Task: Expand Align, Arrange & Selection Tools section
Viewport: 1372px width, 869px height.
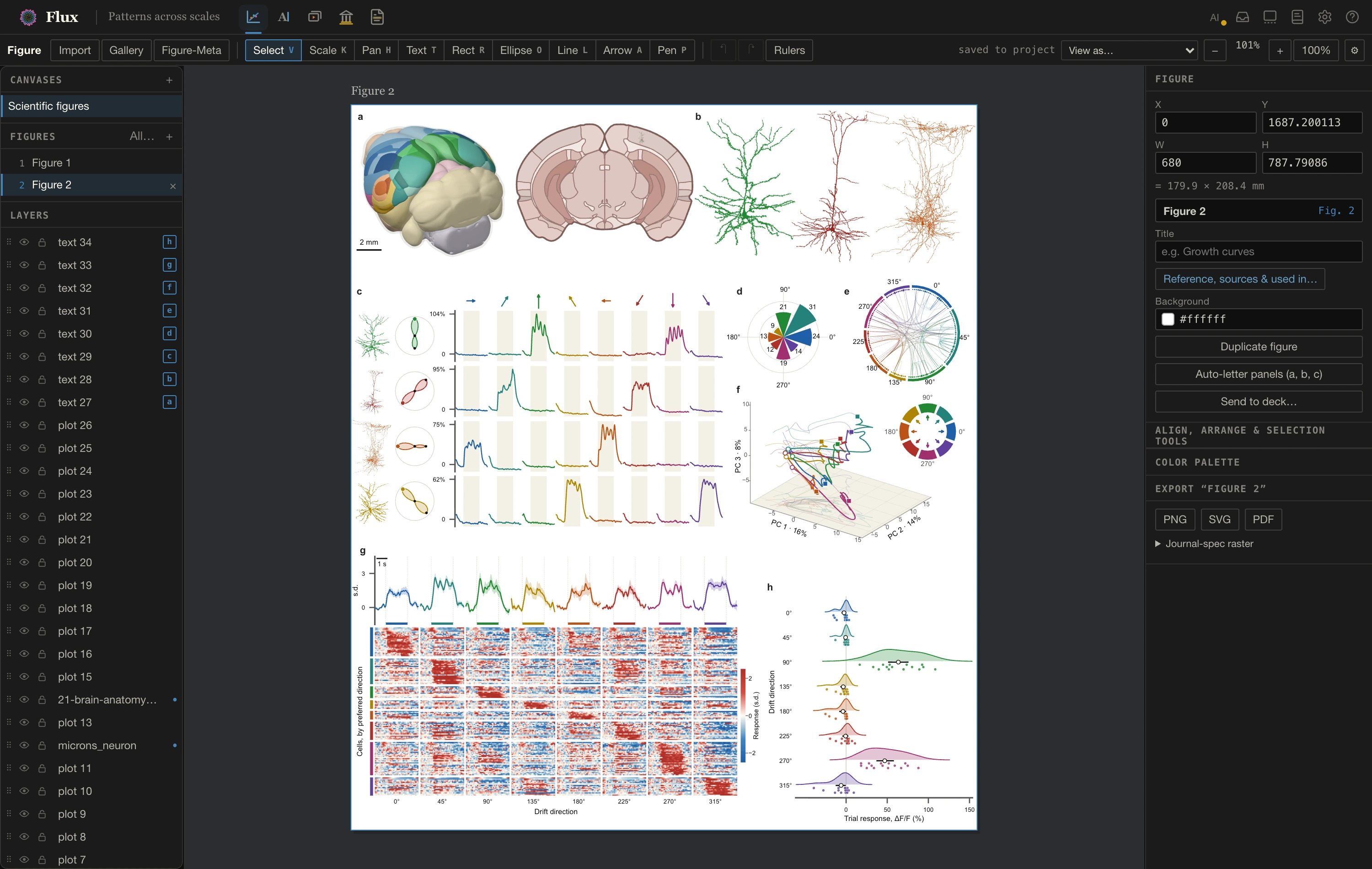Action: pyautogui.click(x=1258, y=435)
